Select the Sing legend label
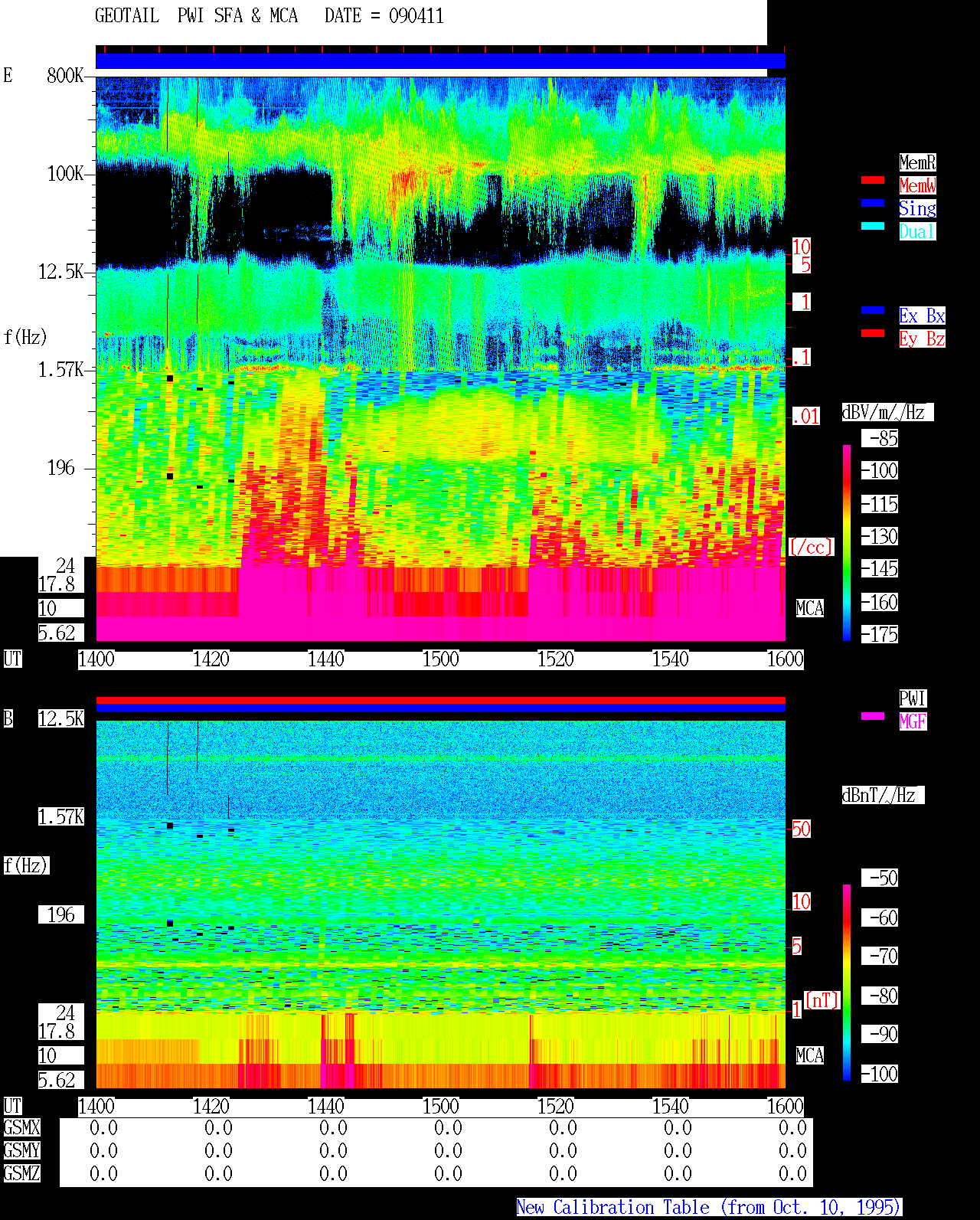Screen dimensions: 980x1220 [917, 208]
